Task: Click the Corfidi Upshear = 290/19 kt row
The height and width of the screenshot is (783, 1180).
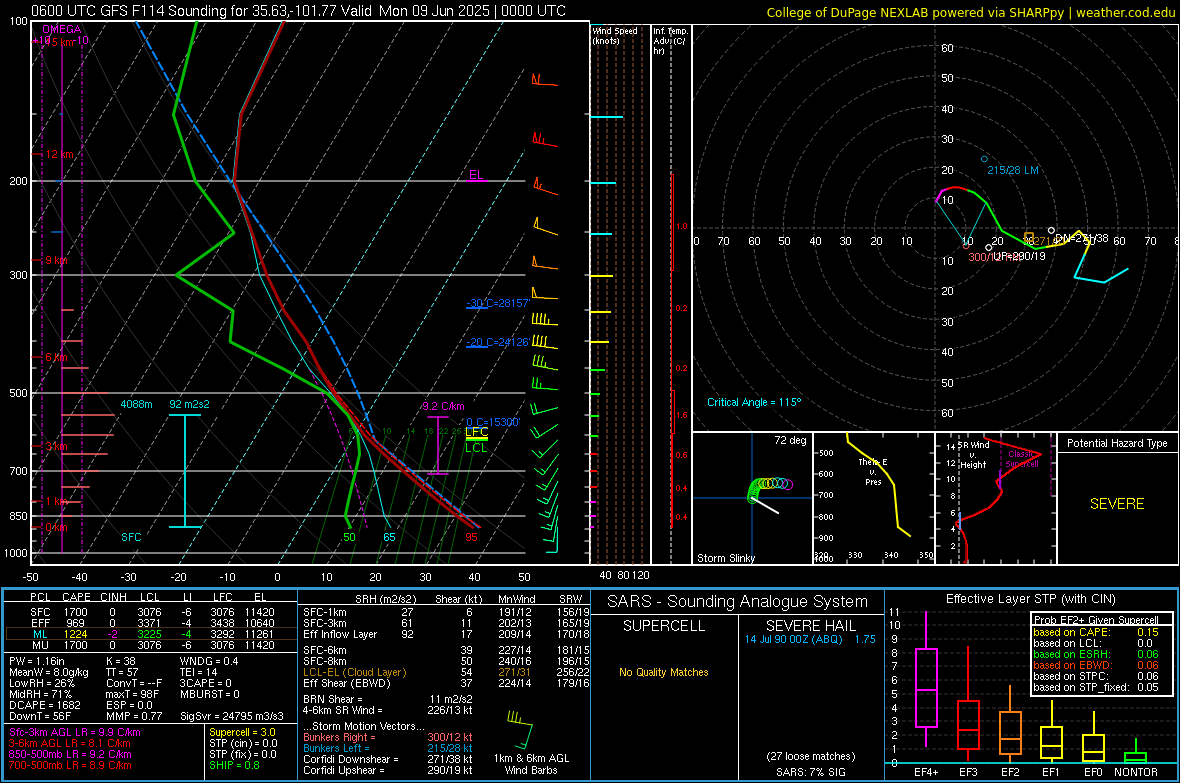Action: point(388,770)
